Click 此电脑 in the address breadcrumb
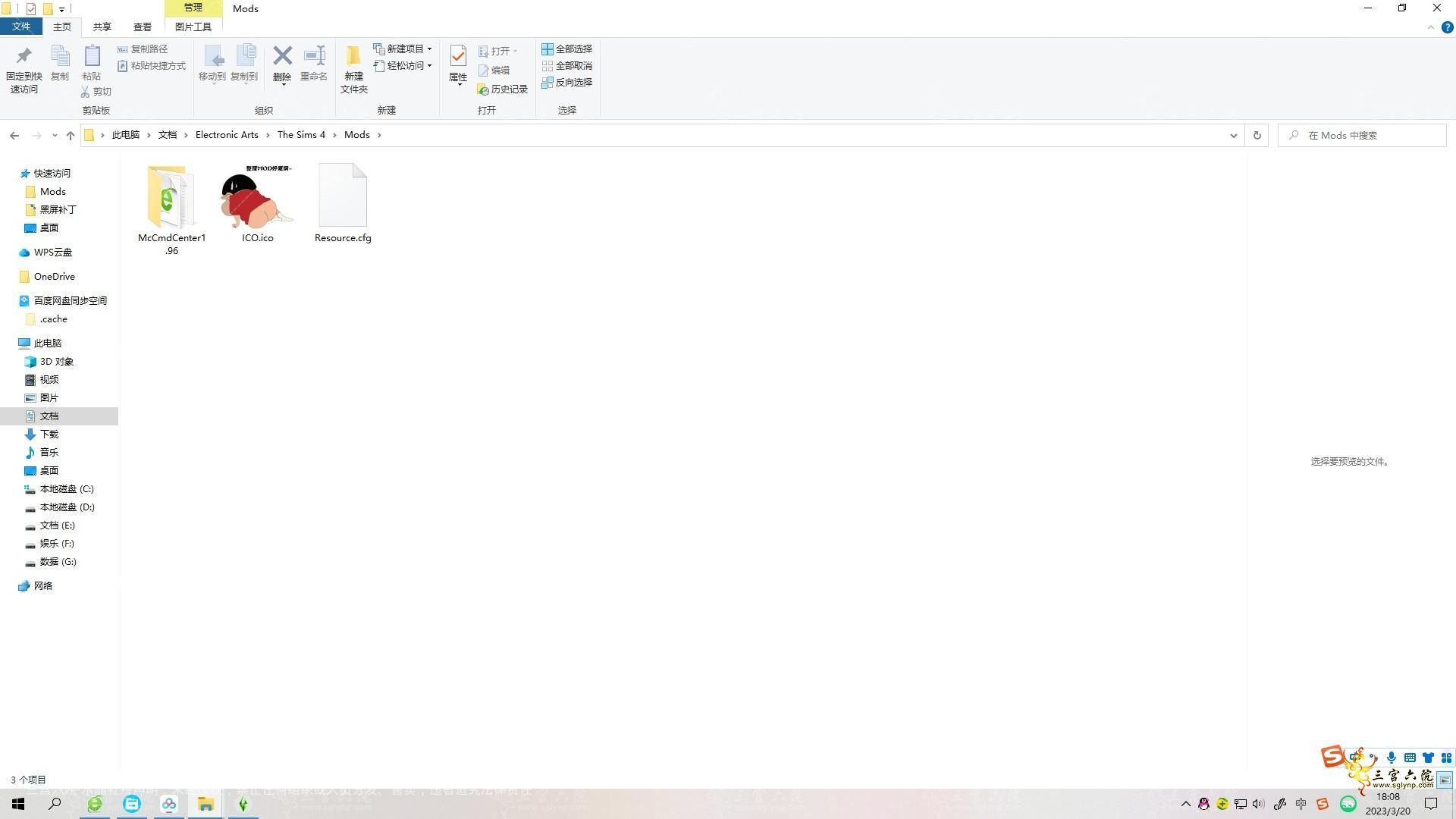1456x819 pixels. tap(126, 135)
